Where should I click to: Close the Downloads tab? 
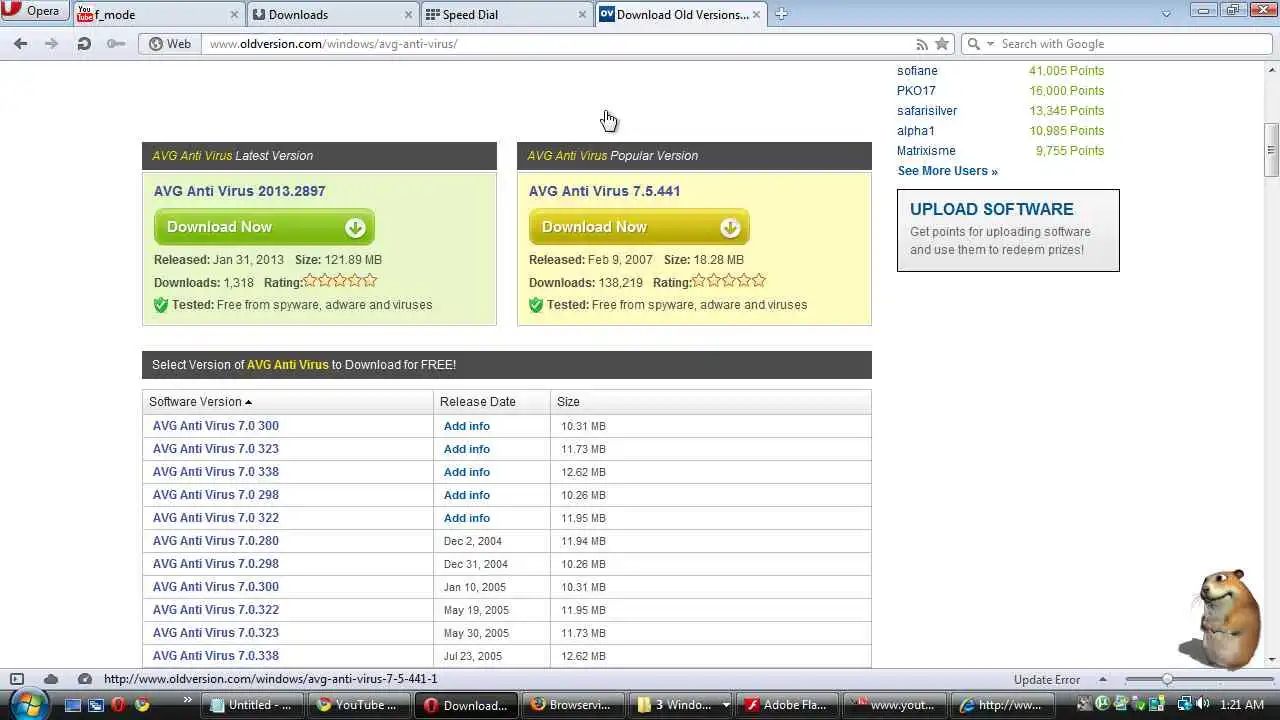[408, 14]
